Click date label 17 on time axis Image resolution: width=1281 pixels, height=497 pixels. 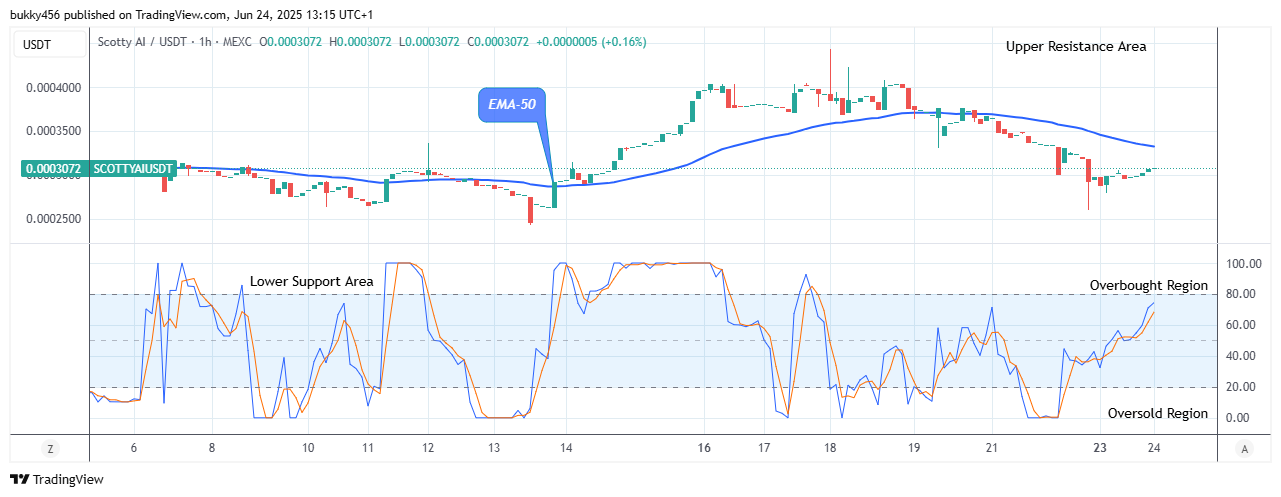pyautogui.click(x=765, y=448)
